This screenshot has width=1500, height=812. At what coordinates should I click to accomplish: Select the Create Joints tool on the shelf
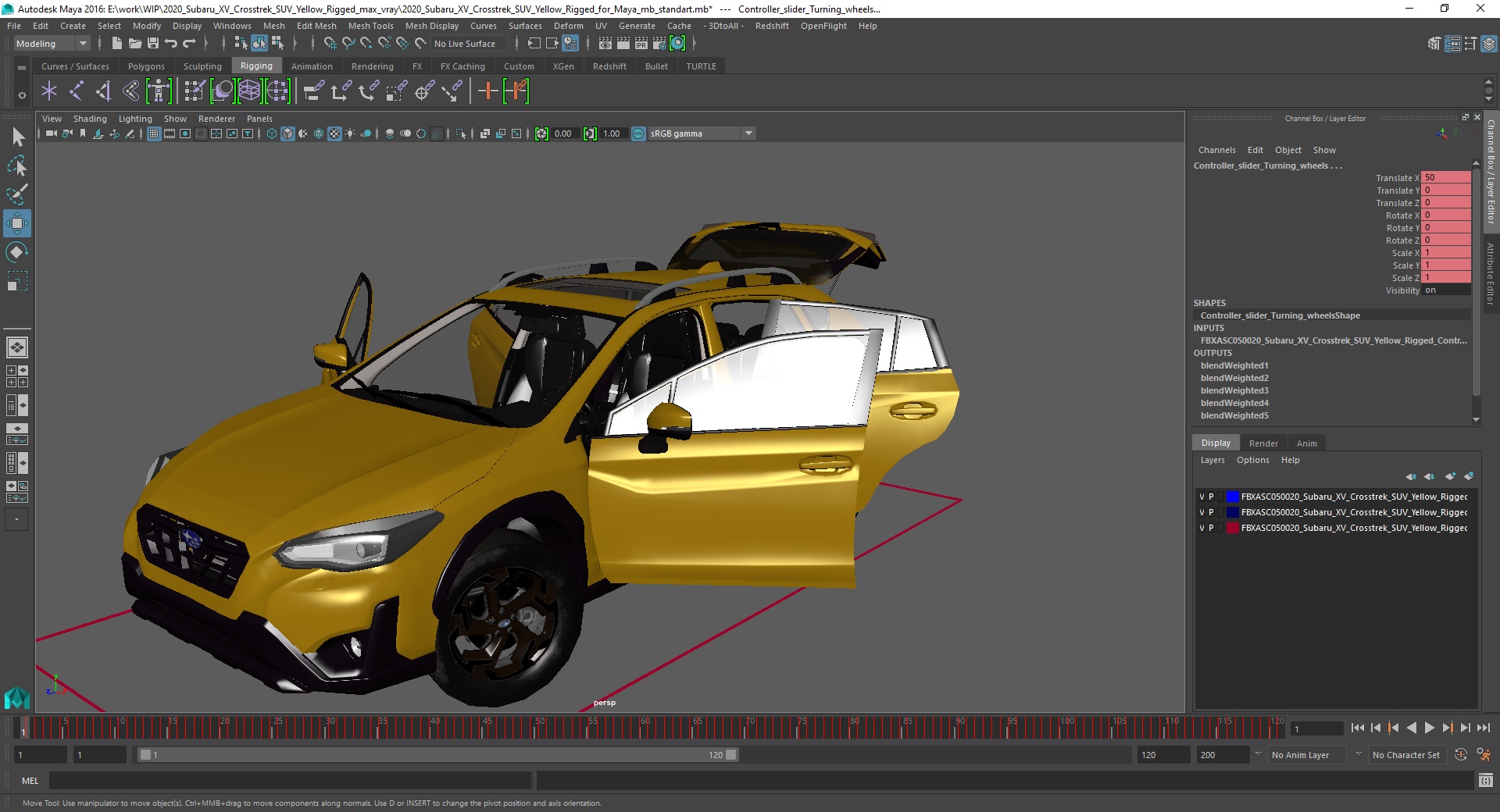77,91
